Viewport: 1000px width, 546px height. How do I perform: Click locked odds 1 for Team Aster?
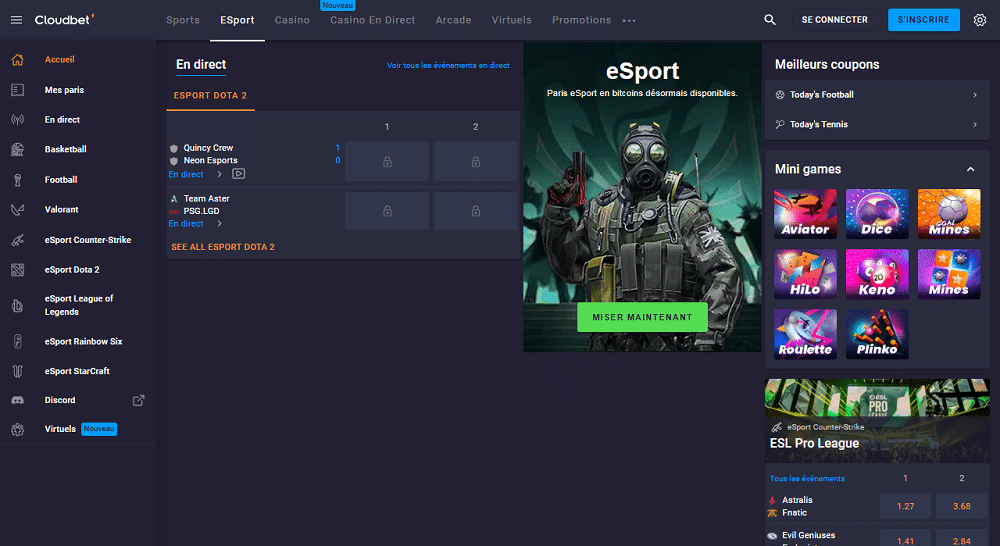pos(387,210)
